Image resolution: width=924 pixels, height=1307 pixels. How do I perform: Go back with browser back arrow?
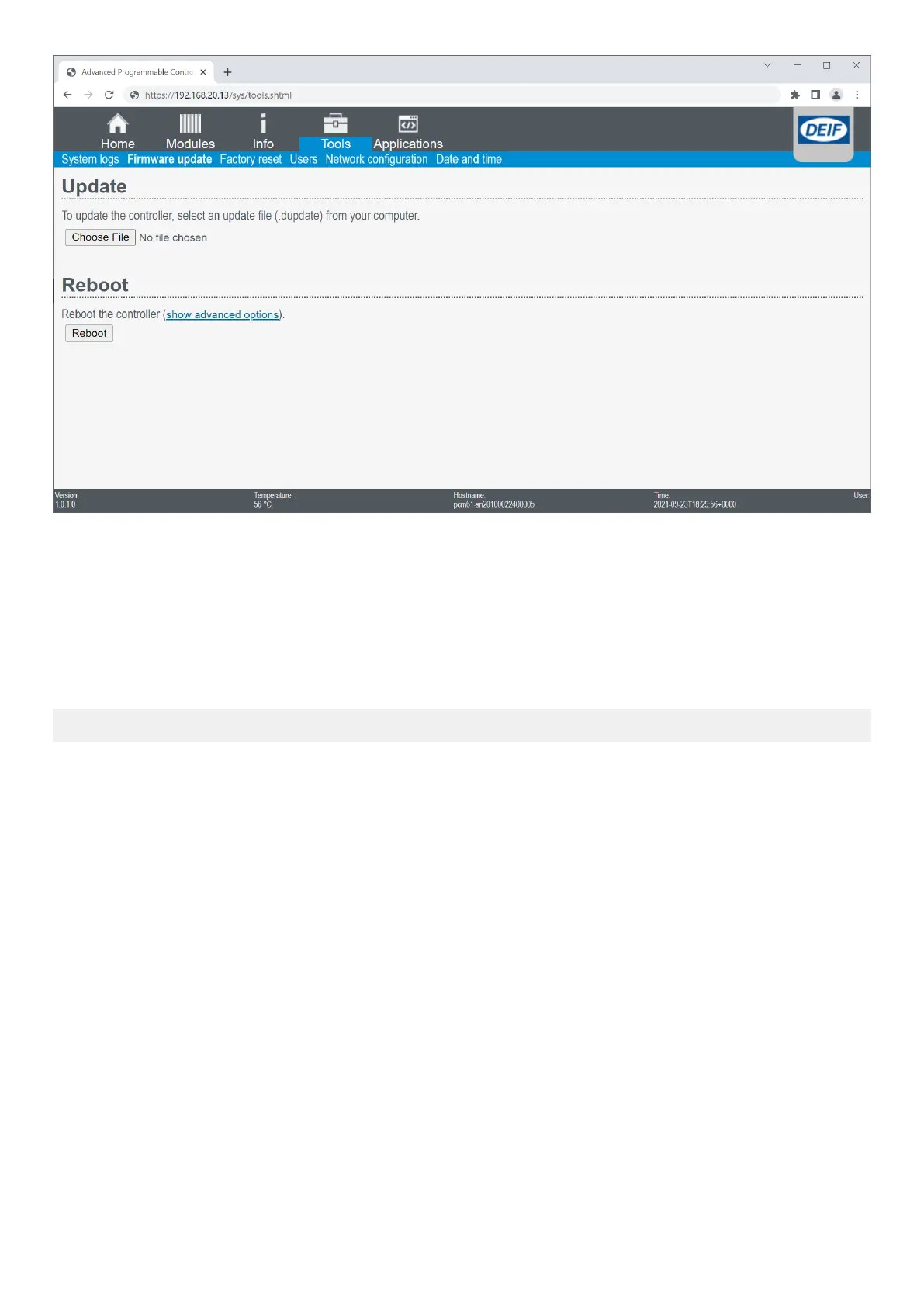click(67, 95)
